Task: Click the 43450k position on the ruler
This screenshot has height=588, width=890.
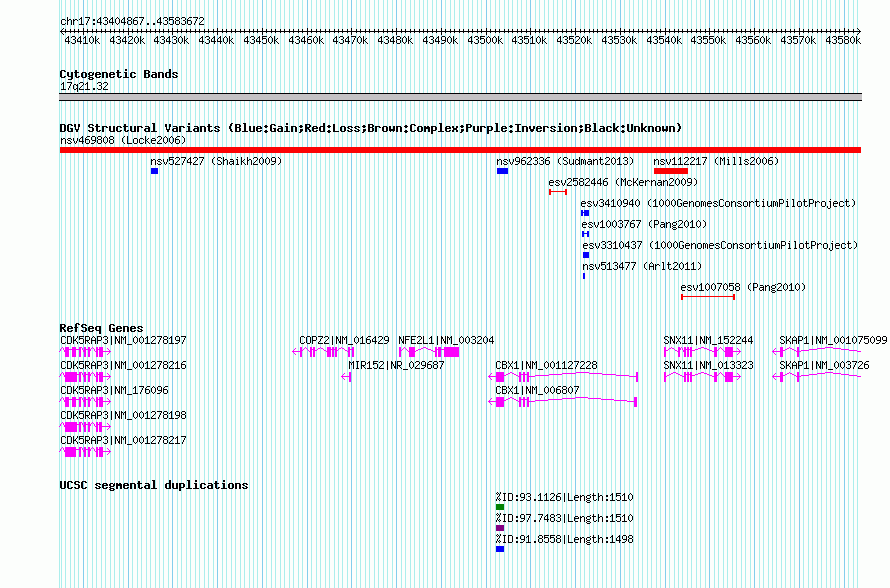Action: tap(261, 40)
